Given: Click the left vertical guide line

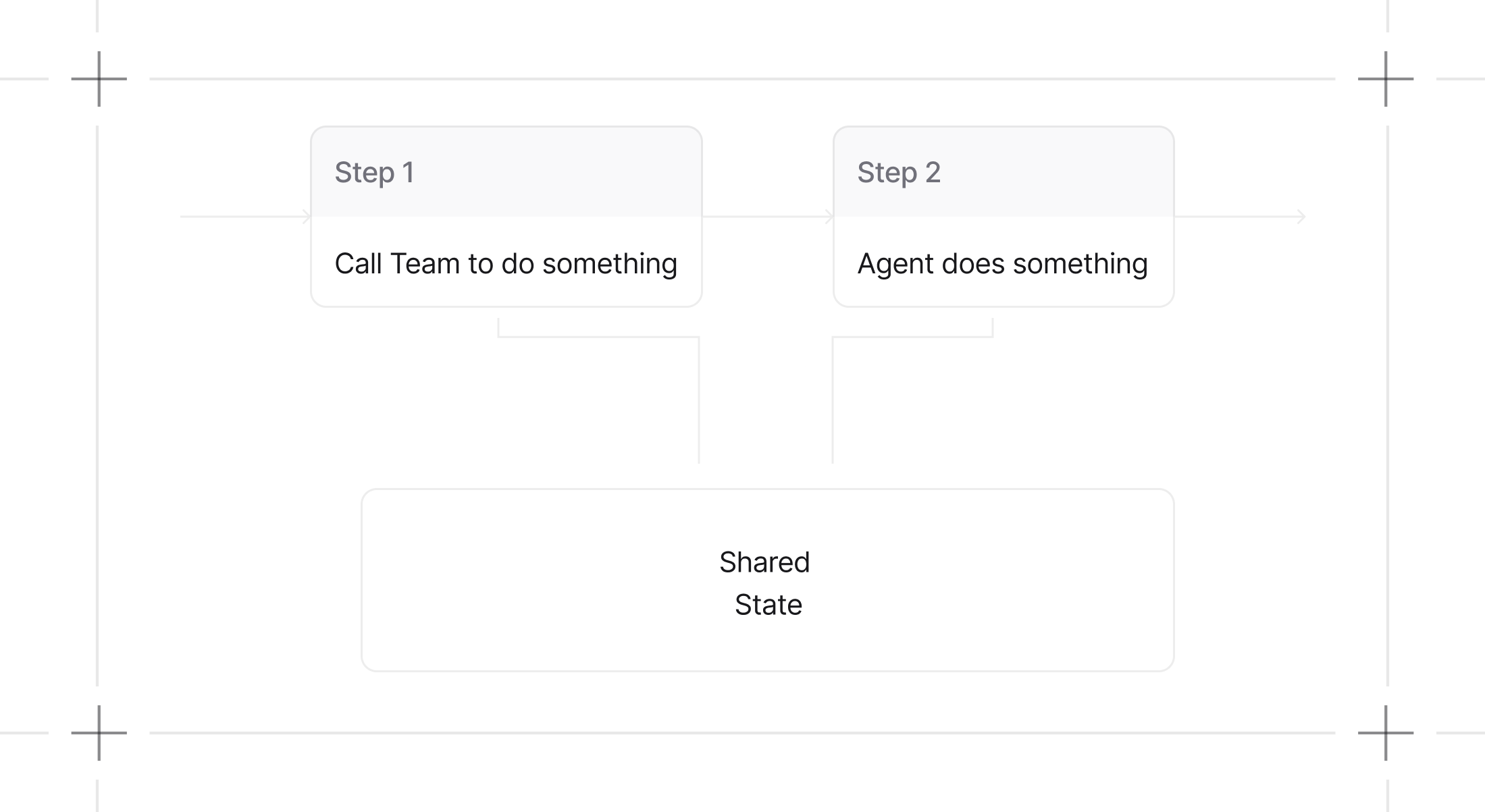Looking at the screenshot, I should coord(97,405).
